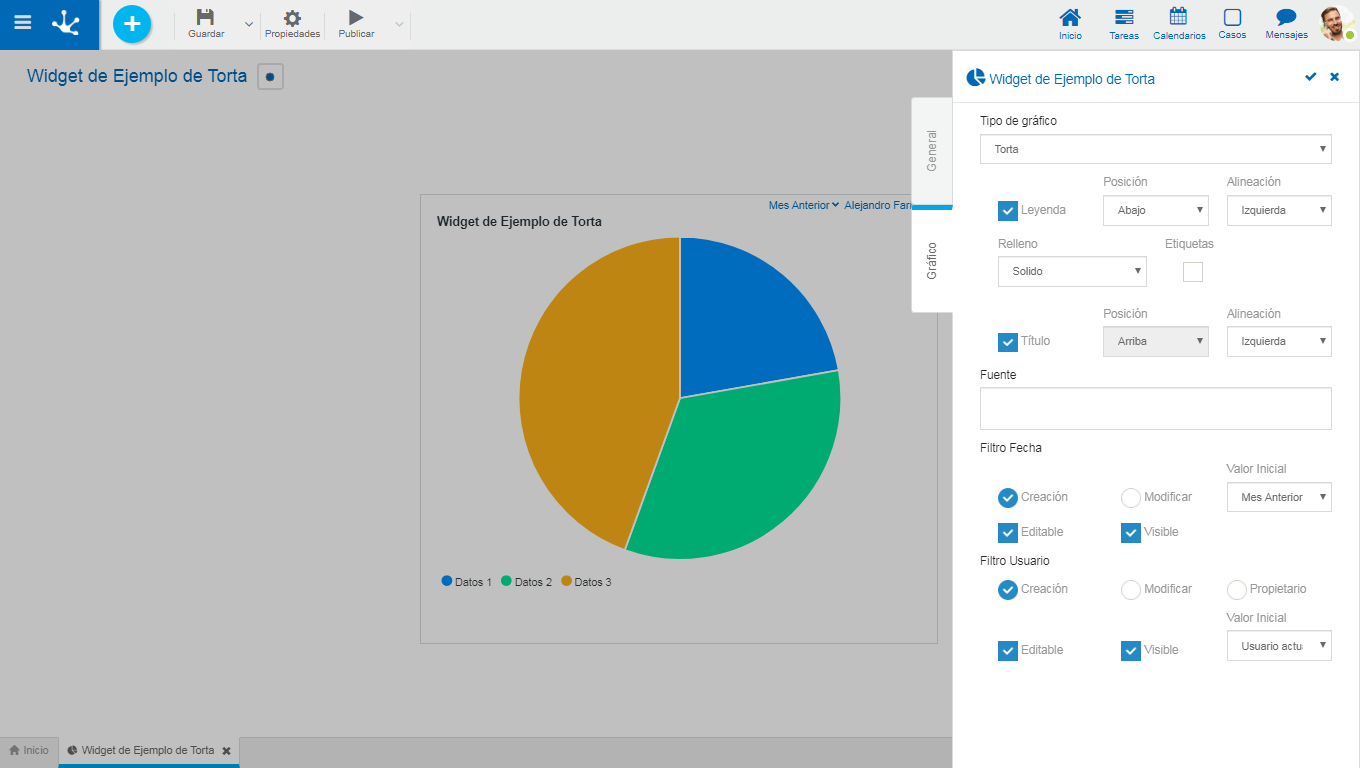This screenshot has width=1360, height=768.
Task: Click the blue plus create button
Action: coord(132,23)
